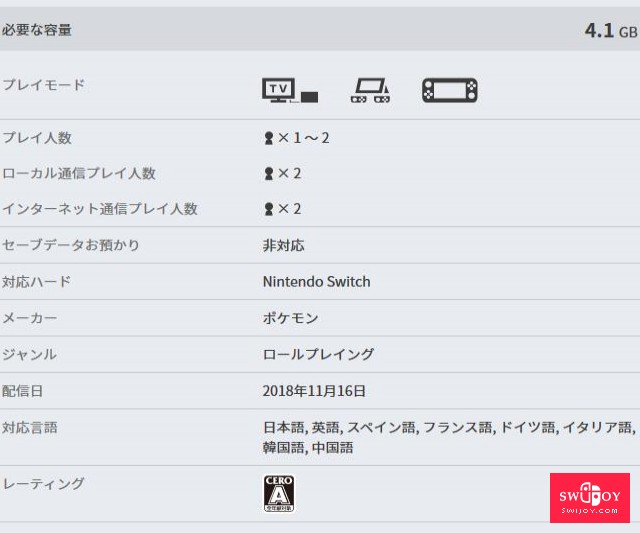Image resolution: width=640 pixels, height=533 pixels.
Task: Click player icon in ローカル通信プレイ人数 row
Action: (x=269, y=173)
